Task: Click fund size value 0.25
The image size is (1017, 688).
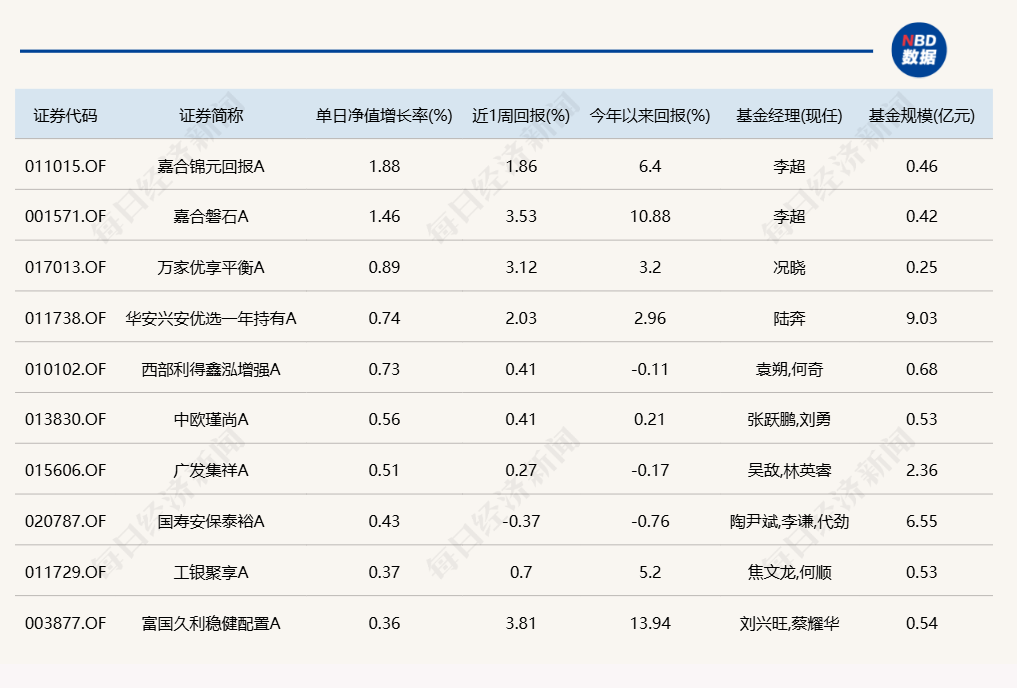Action: coord(922,267)
